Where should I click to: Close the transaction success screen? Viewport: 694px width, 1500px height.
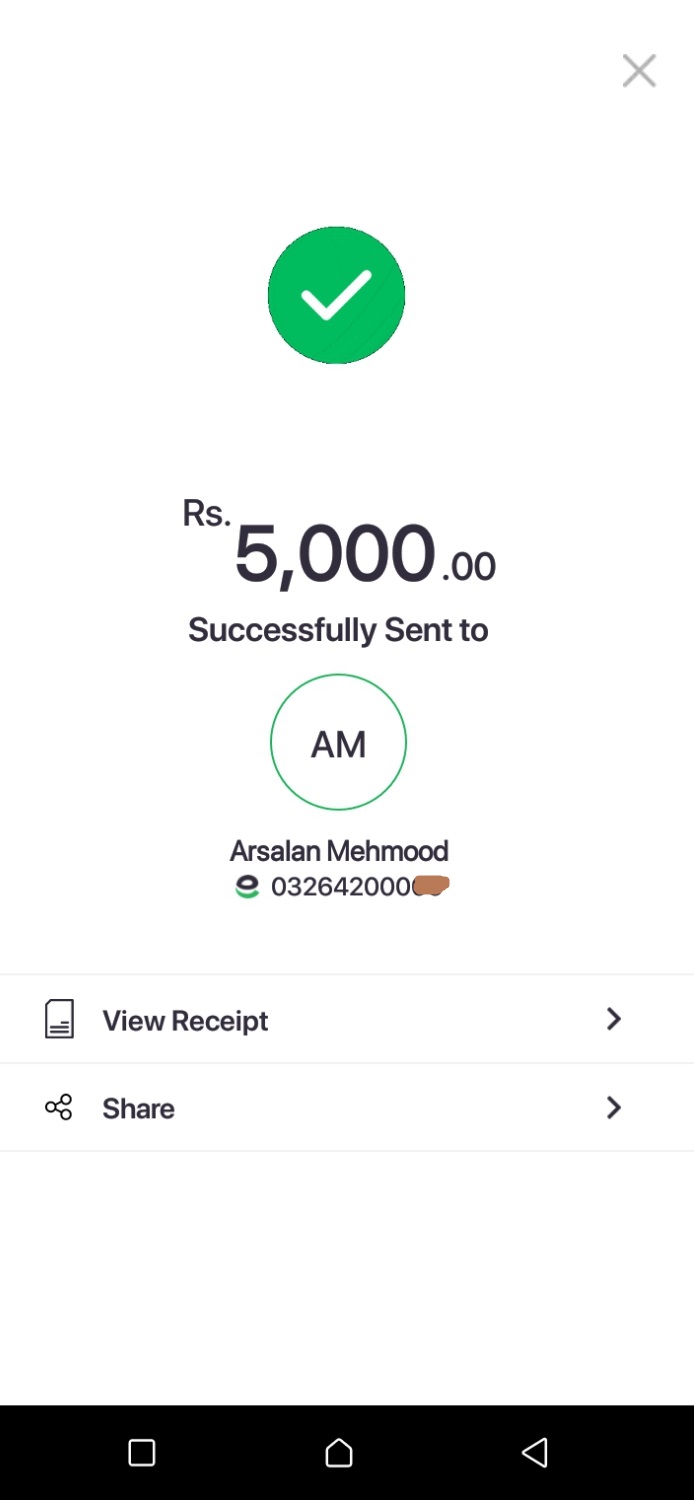point(639,71)
